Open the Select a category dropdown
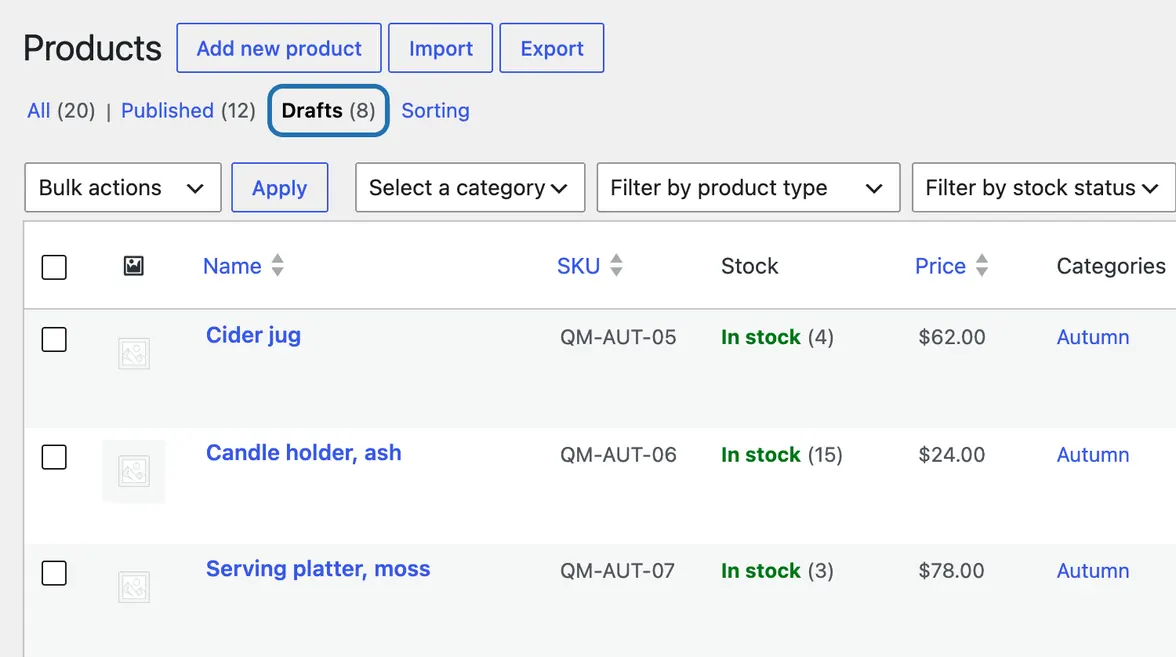 [x=470, y=188]
